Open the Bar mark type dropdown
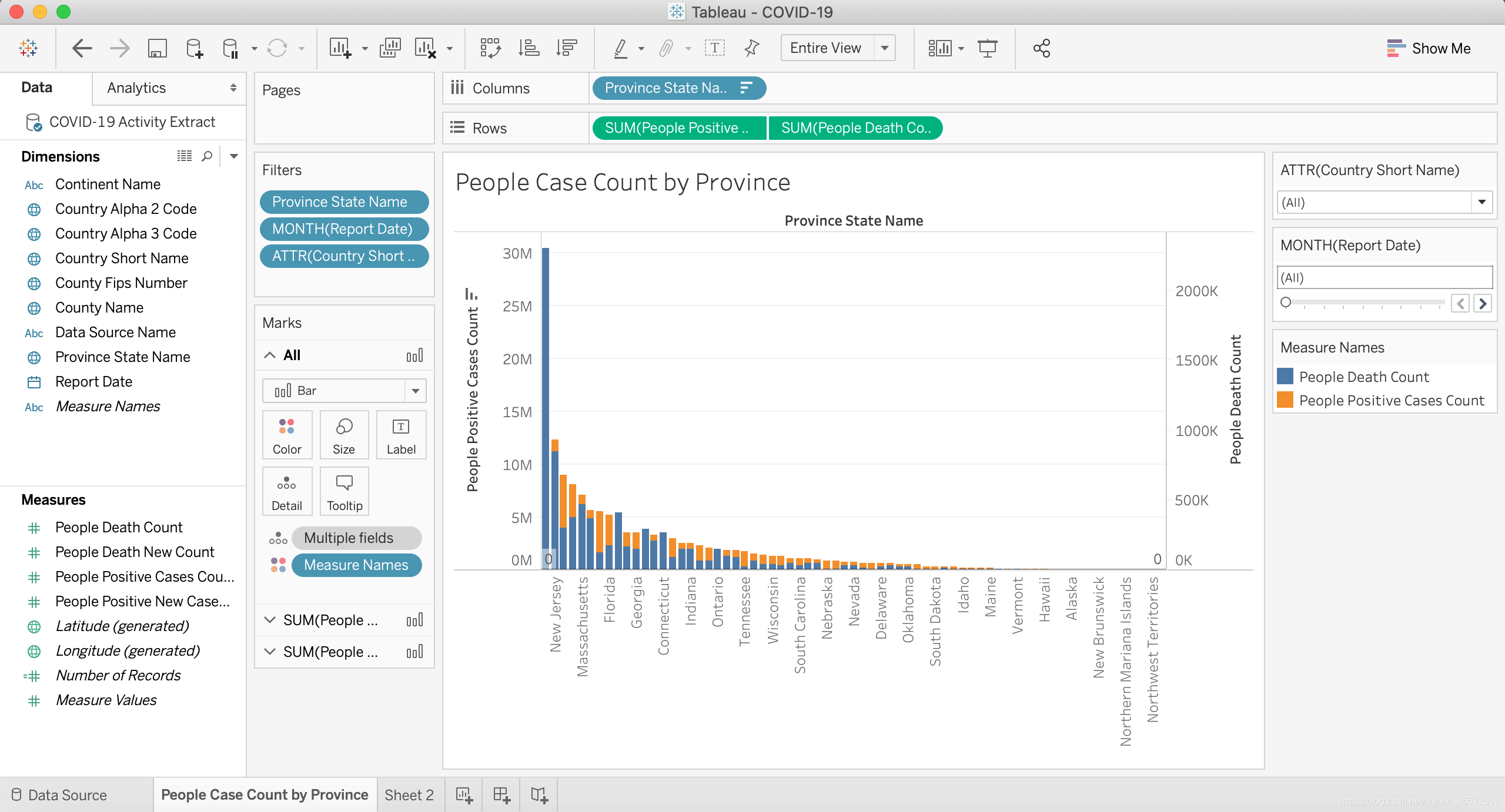Image resolution: width=1505 pixels, height=812 pixels. point(344,391)
